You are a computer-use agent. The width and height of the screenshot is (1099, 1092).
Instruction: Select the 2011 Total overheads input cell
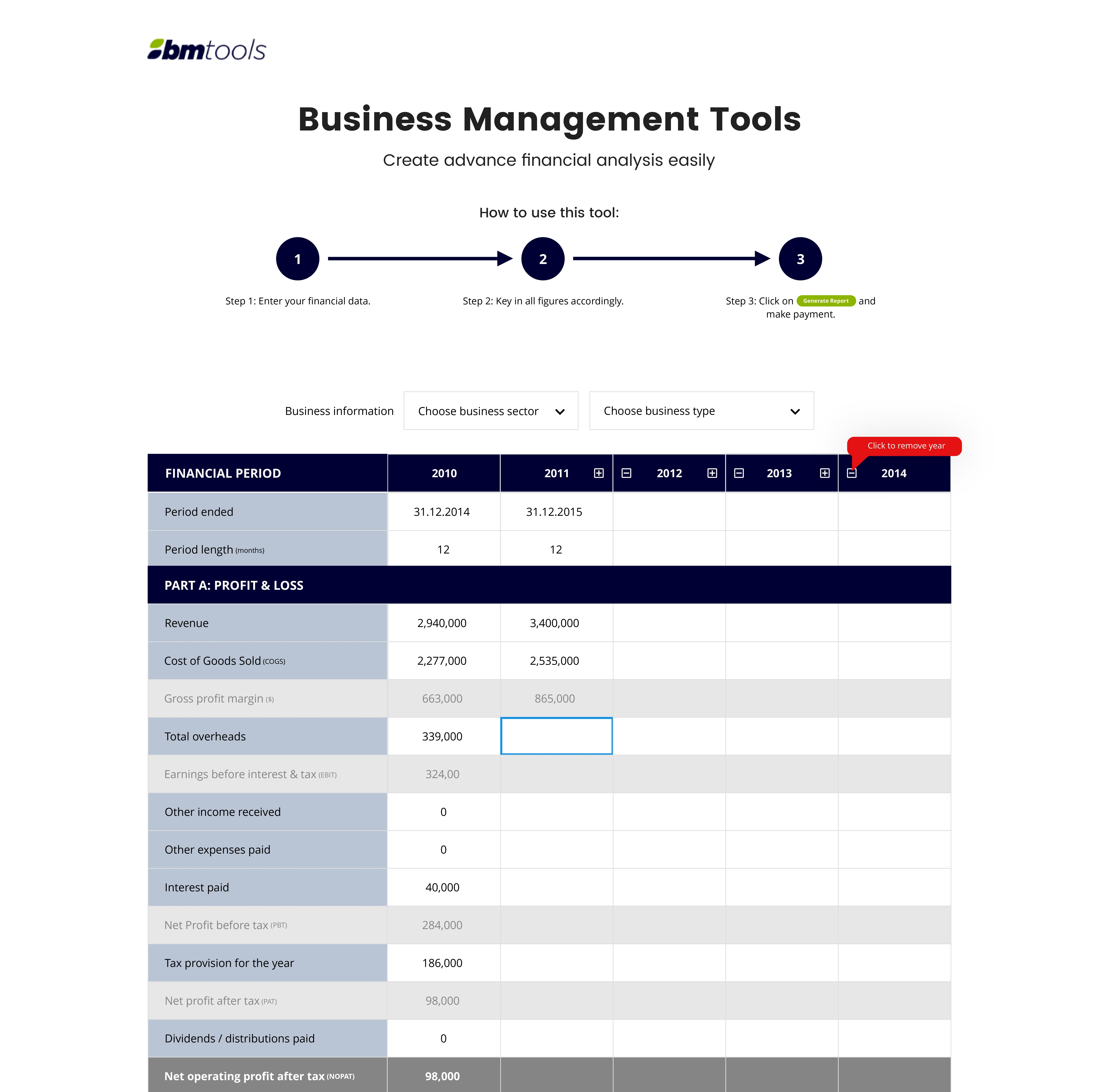[556, 736]
